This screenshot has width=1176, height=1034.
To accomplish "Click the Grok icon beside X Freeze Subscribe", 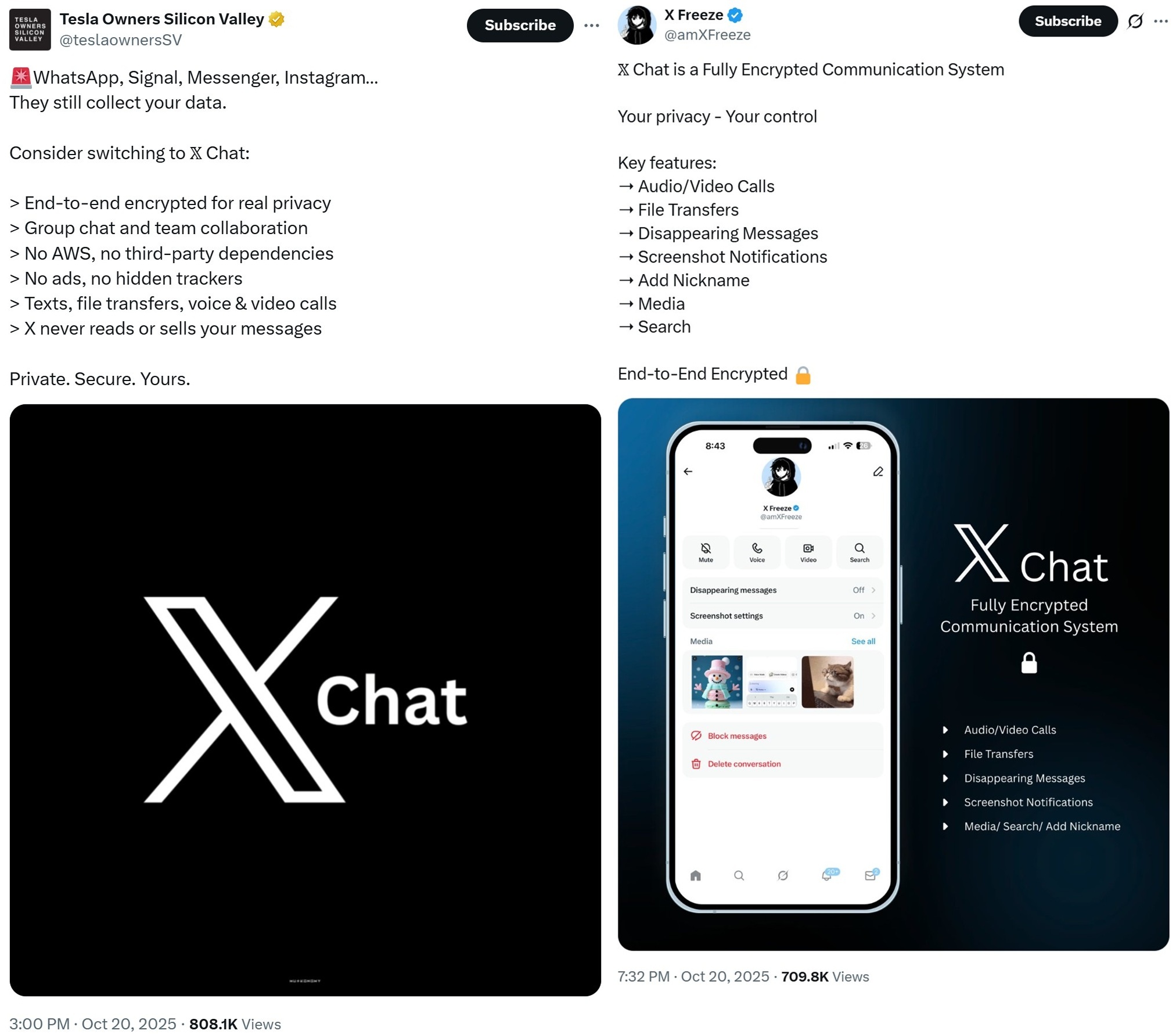I will click(1135, 21).
